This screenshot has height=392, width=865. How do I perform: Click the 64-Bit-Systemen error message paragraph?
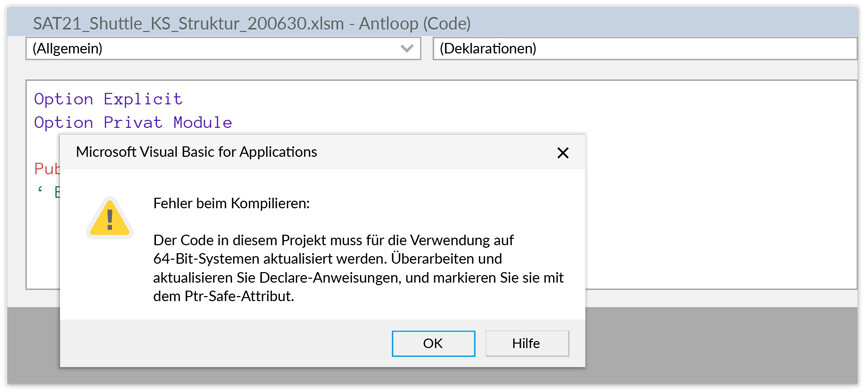point(359,269)
